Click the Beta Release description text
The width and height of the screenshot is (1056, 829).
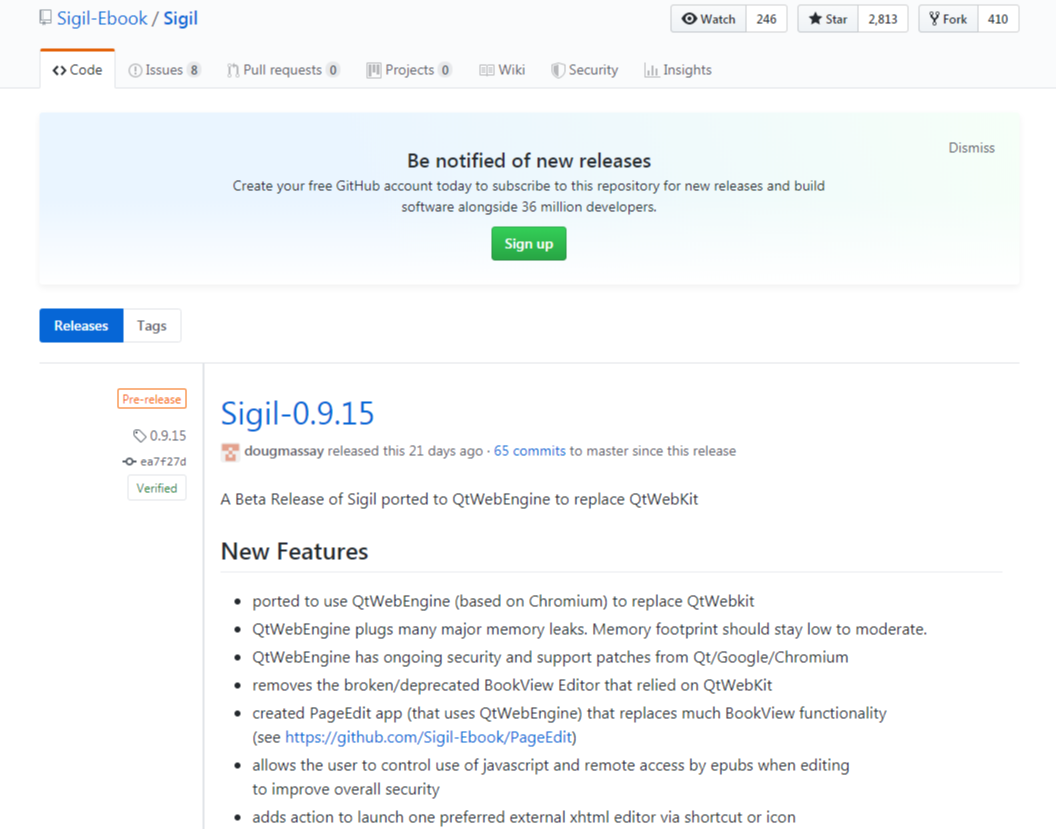[x=459, y=499]
